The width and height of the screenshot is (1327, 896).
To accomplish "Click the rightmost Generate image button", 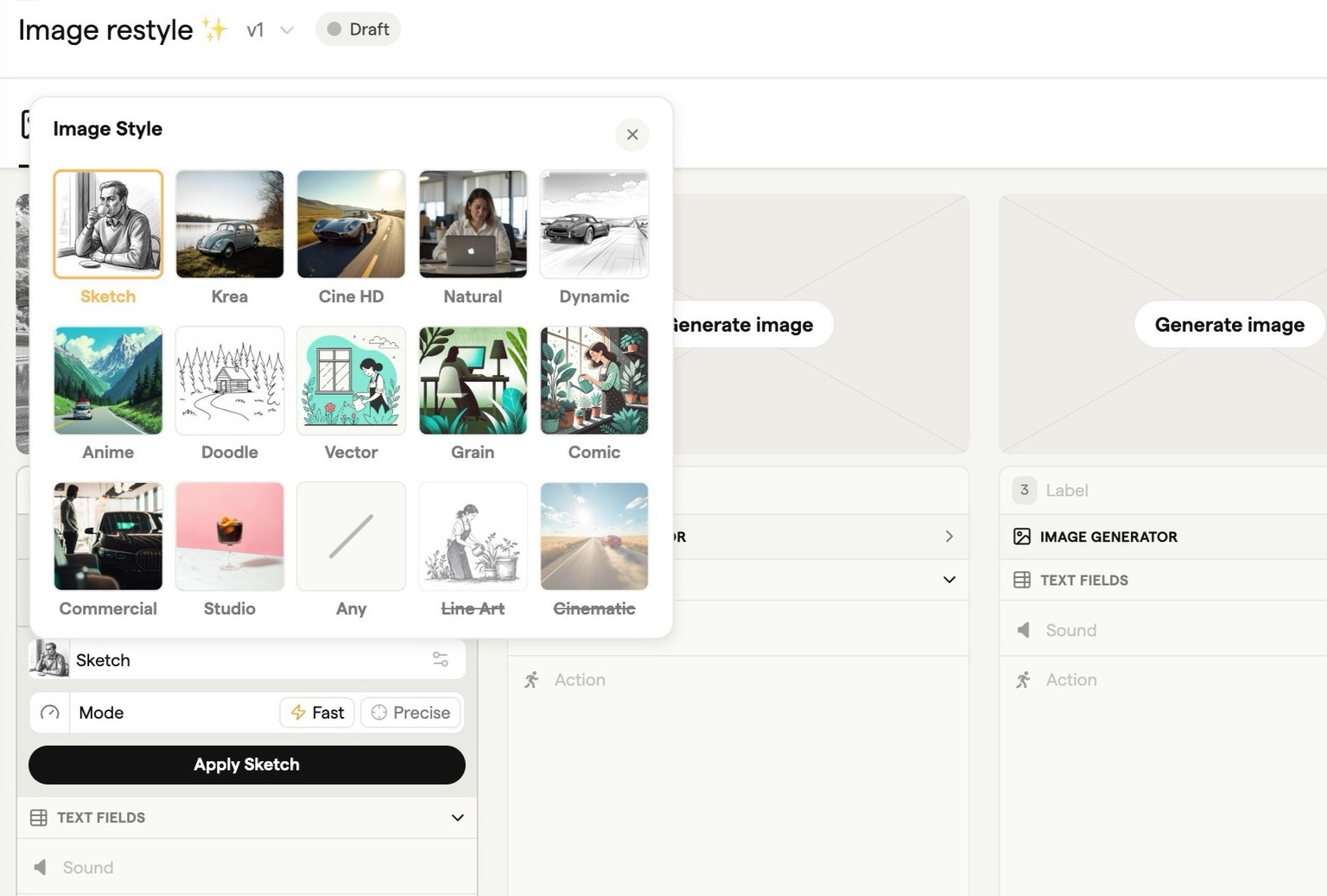I will 1229,325.
